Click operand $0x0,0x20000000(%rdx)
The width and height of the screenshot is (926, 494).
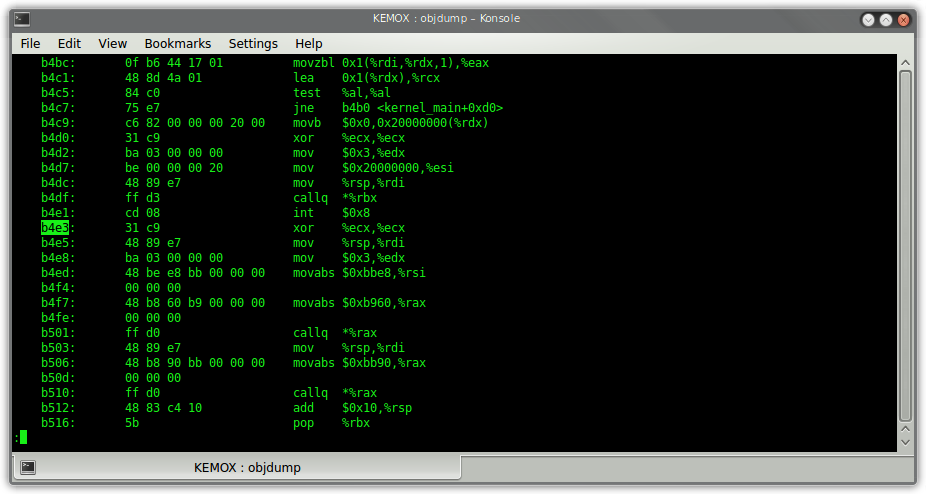415,123
